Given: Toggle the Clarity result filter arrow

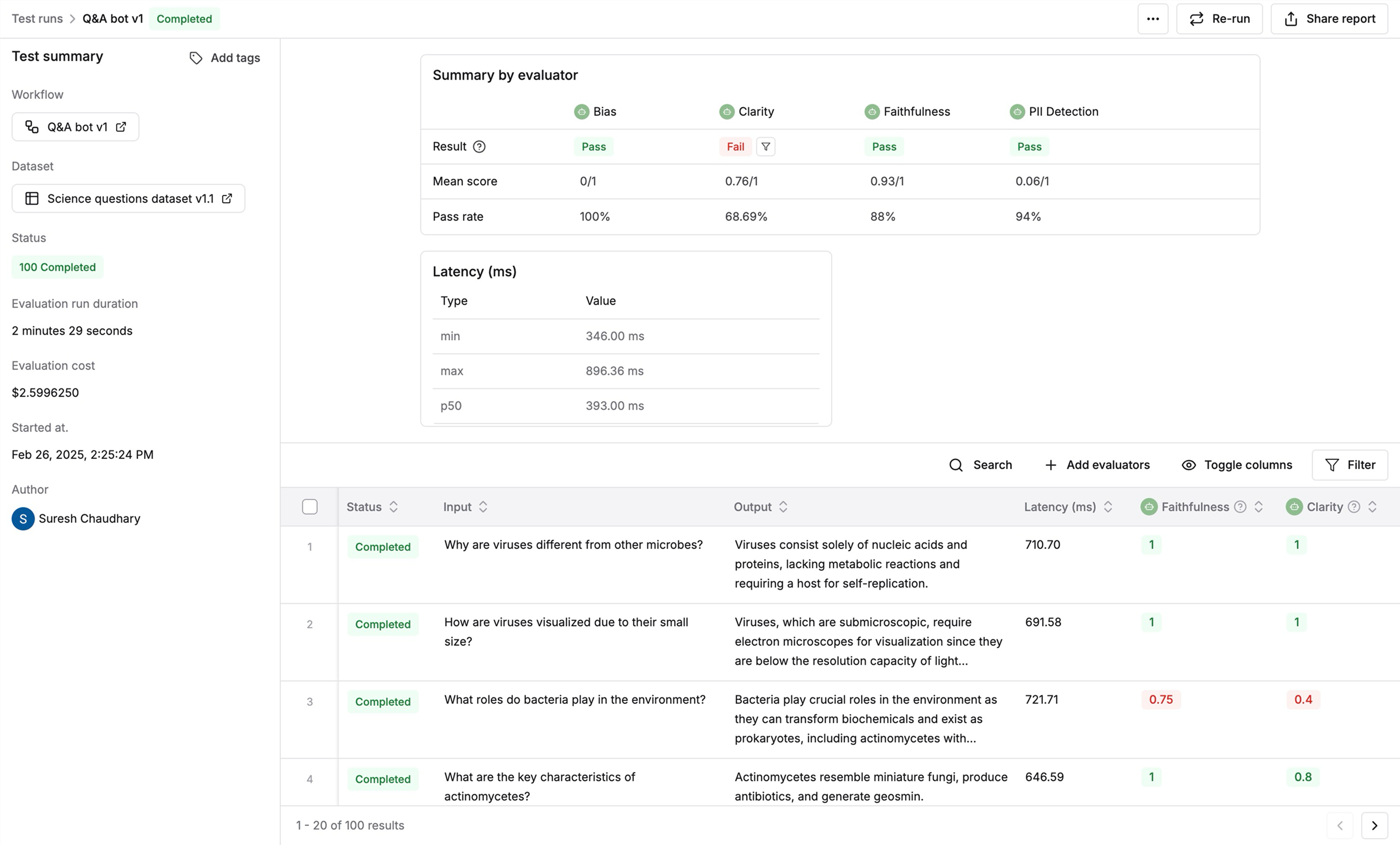Looking at the screenshot, I should 765,146.
